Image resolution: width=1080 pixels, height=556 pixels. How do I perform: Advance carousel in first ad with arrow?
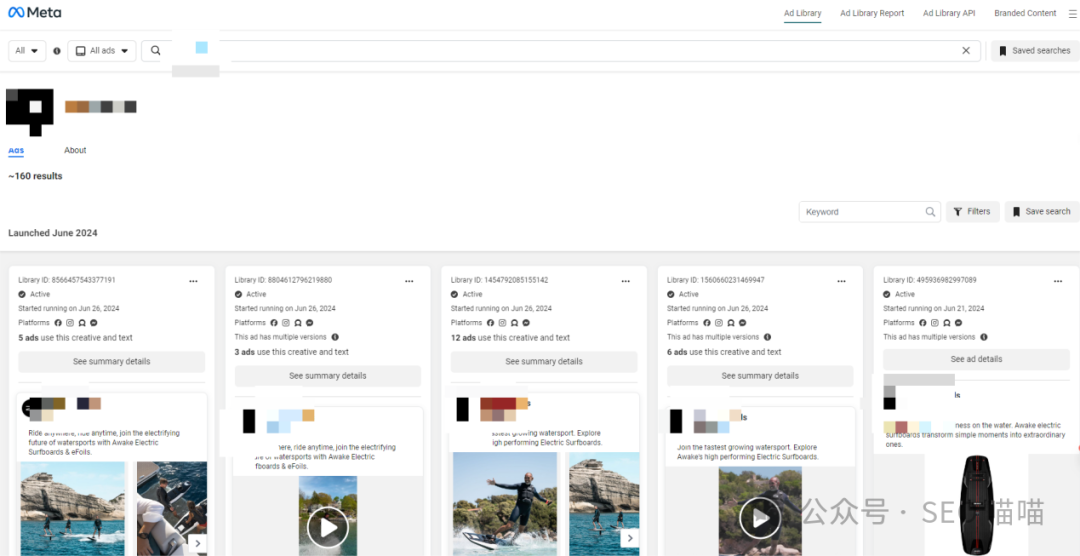198,543
